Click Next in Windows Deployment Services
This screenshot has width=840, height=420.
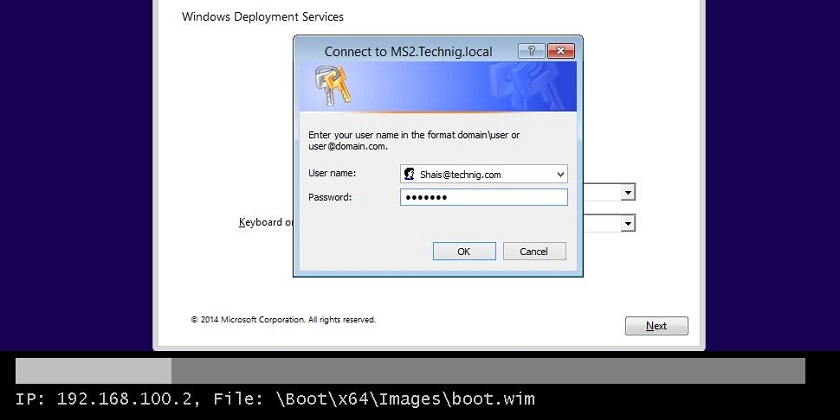[x=656, y=326]
